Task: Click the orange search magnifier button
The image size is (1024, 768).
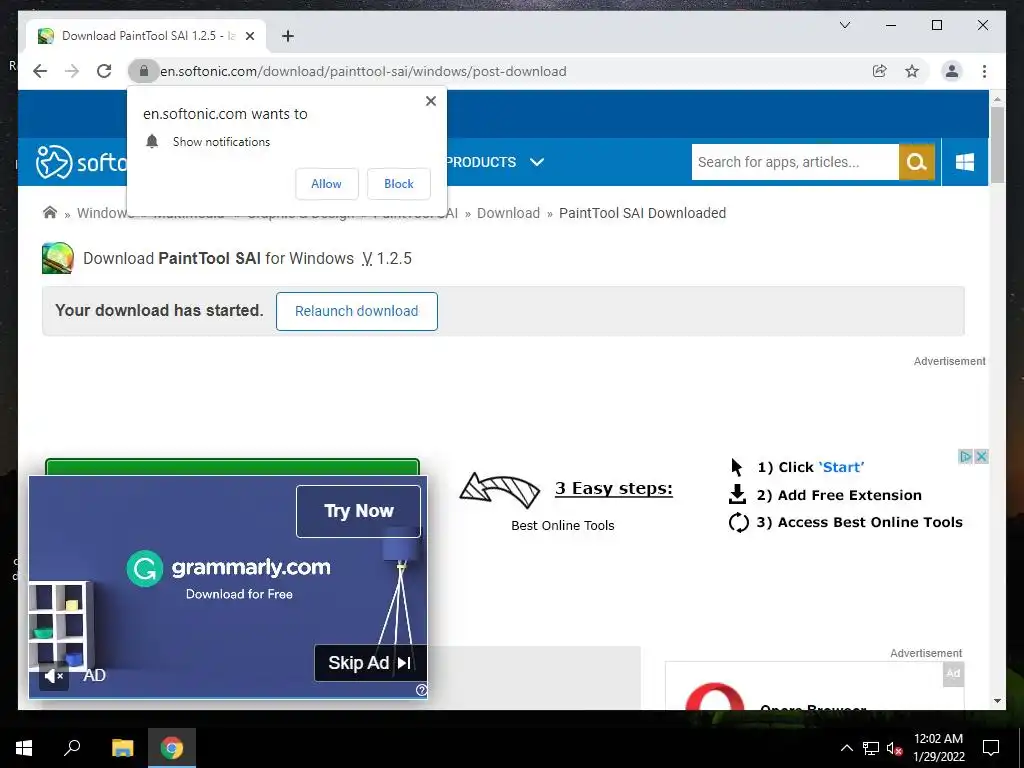Action: click(x=917, y=162)
